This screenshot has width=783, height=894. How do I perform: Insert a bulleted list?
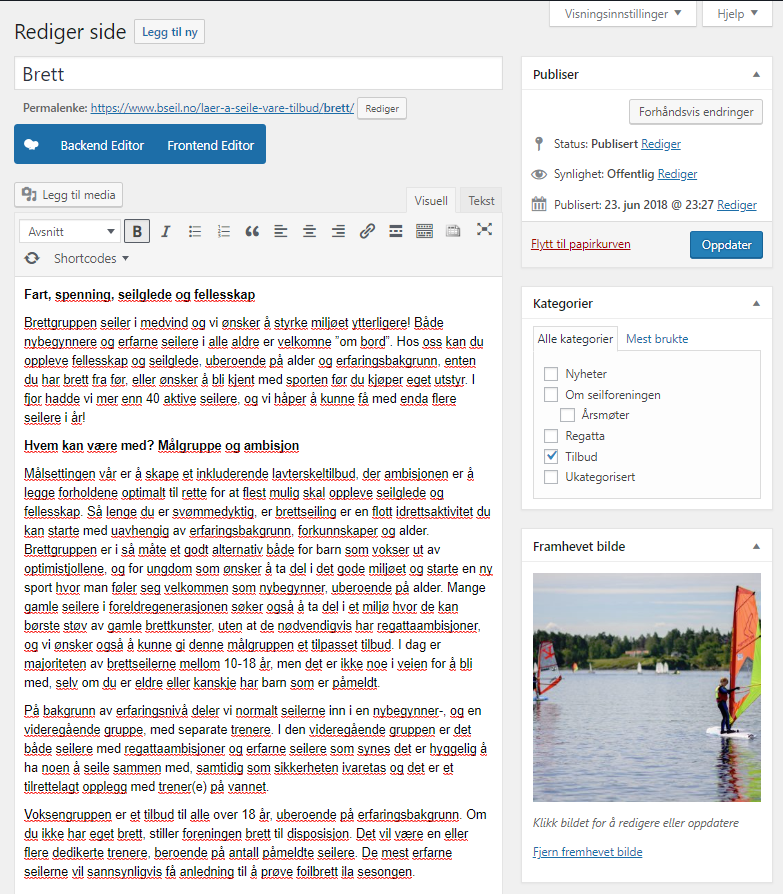pos(195,231)
